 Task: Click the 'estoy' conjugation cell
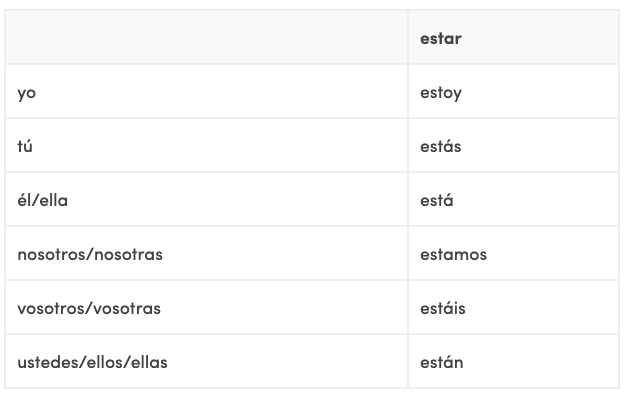513,91
